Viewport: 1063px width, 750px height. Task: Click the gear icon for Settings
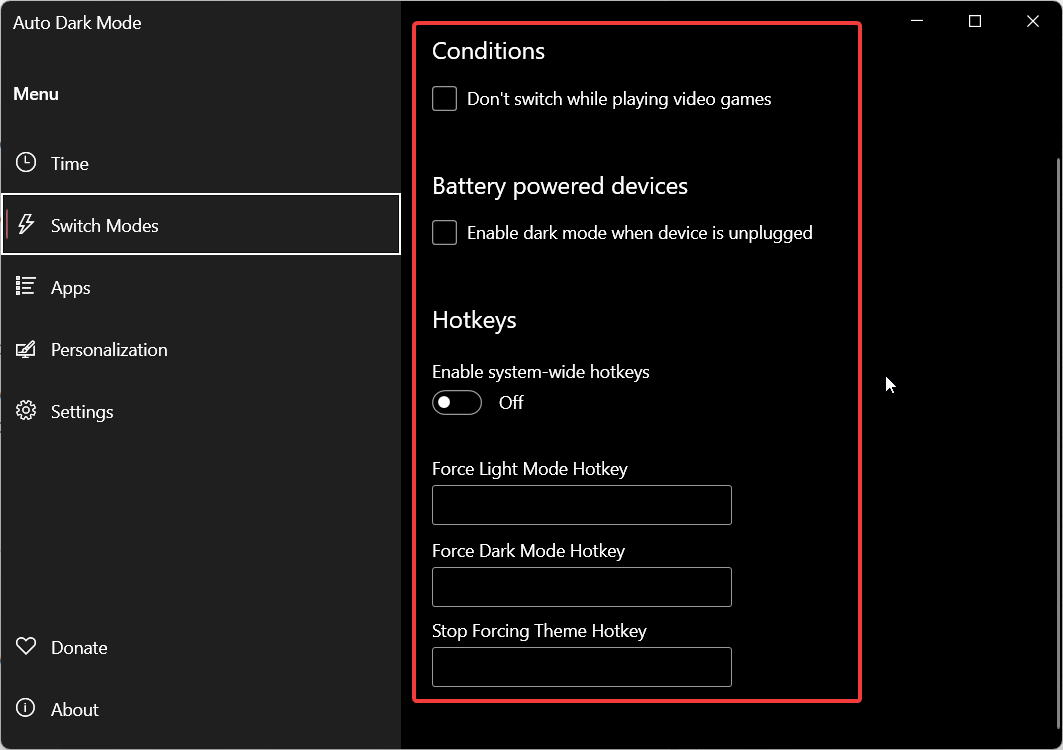click(26, 410)
